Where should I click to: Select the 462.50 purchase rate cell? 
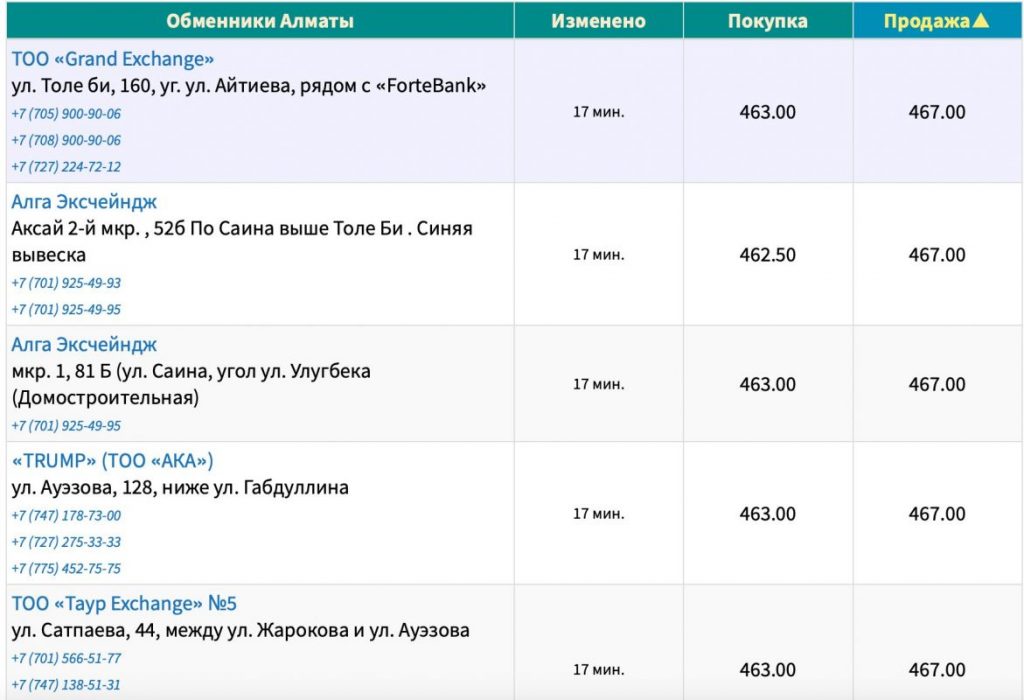(x=767, y=255)
